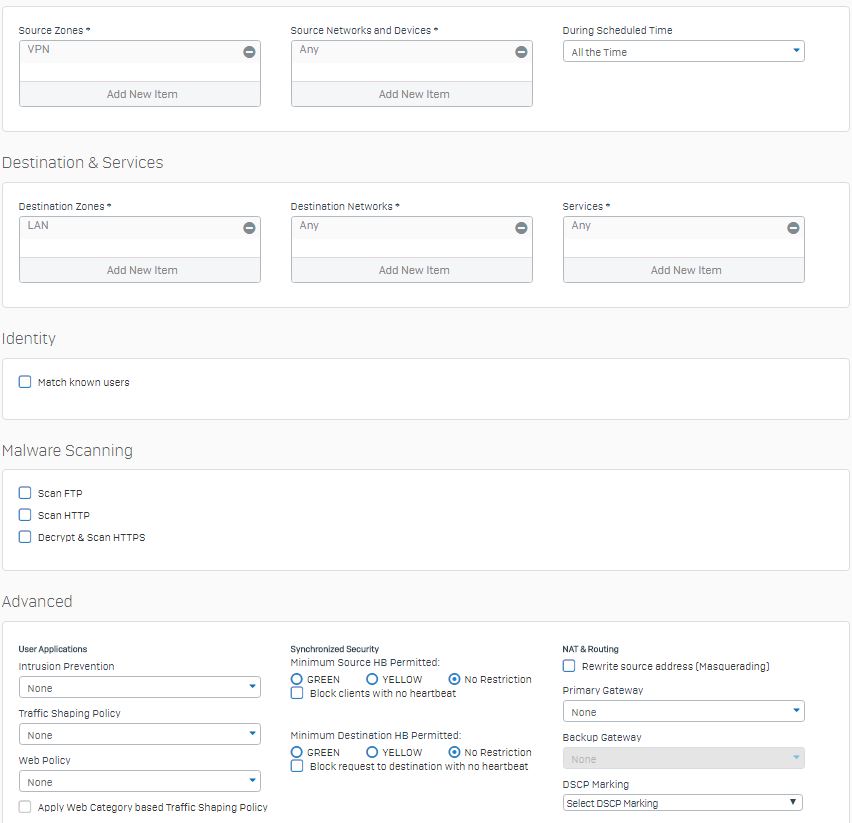The width and height of the screenshot is (852, 823).
Task: Enable Scan FTP option
Action: coord(25,493)
